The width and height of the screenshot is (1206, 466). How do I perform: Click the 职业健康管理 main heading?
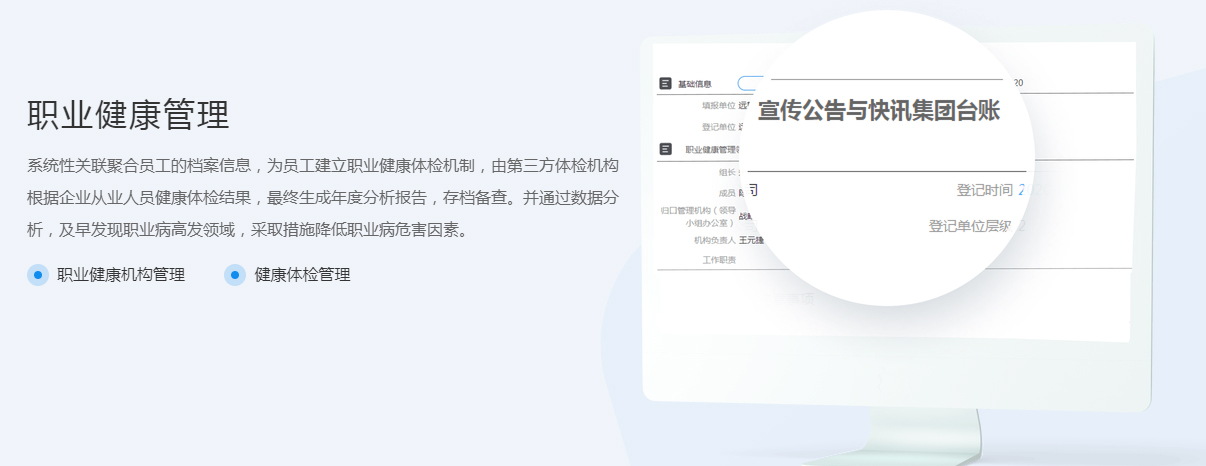(128, 115)
